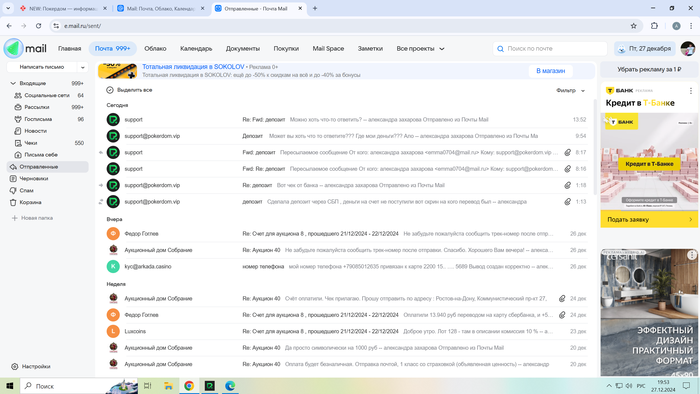Open the browser tab search dropdown
The width and height of the screenshot is (700, 394).
pos(8,8)
